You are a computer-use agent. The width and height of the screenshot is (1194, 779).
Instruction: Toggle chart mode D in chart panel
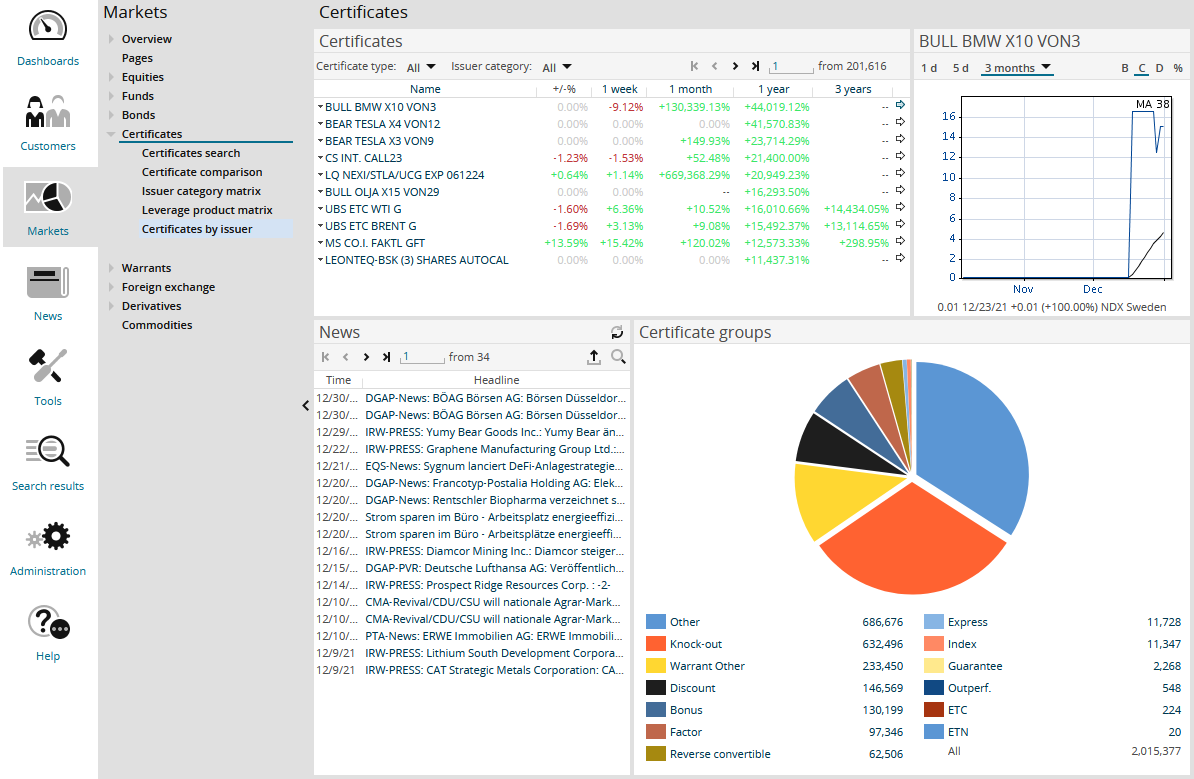click(1160, 68)
